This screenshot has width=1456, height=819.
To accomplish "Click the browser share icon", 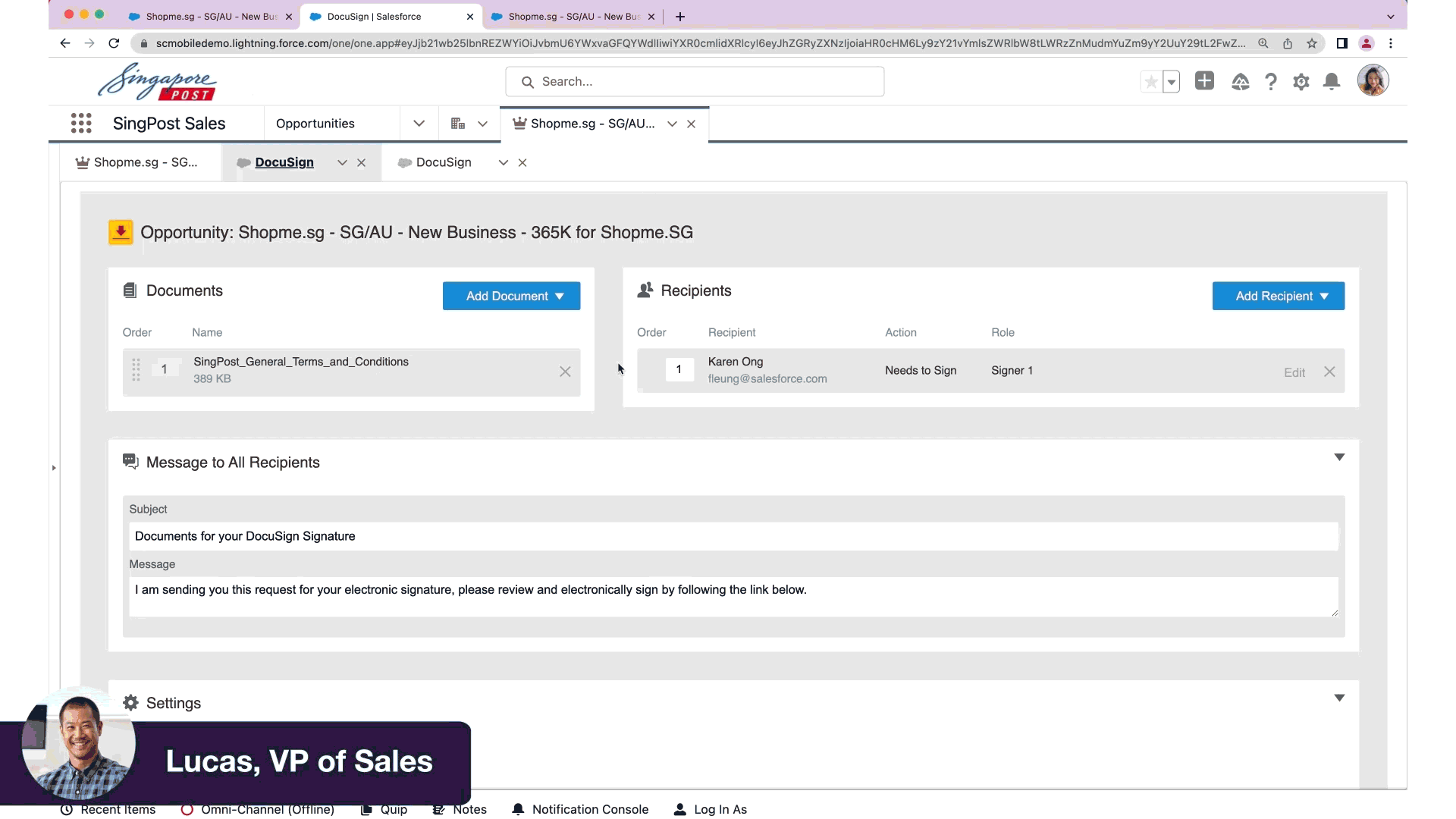I will pyautogui.click(x=1288, y=43).
